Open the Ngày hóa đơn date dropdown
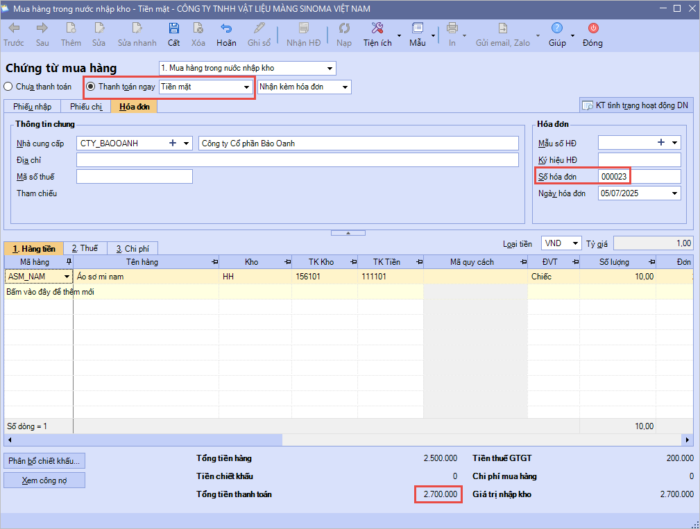Screen dimensions: 700x529 pos(675,193)
